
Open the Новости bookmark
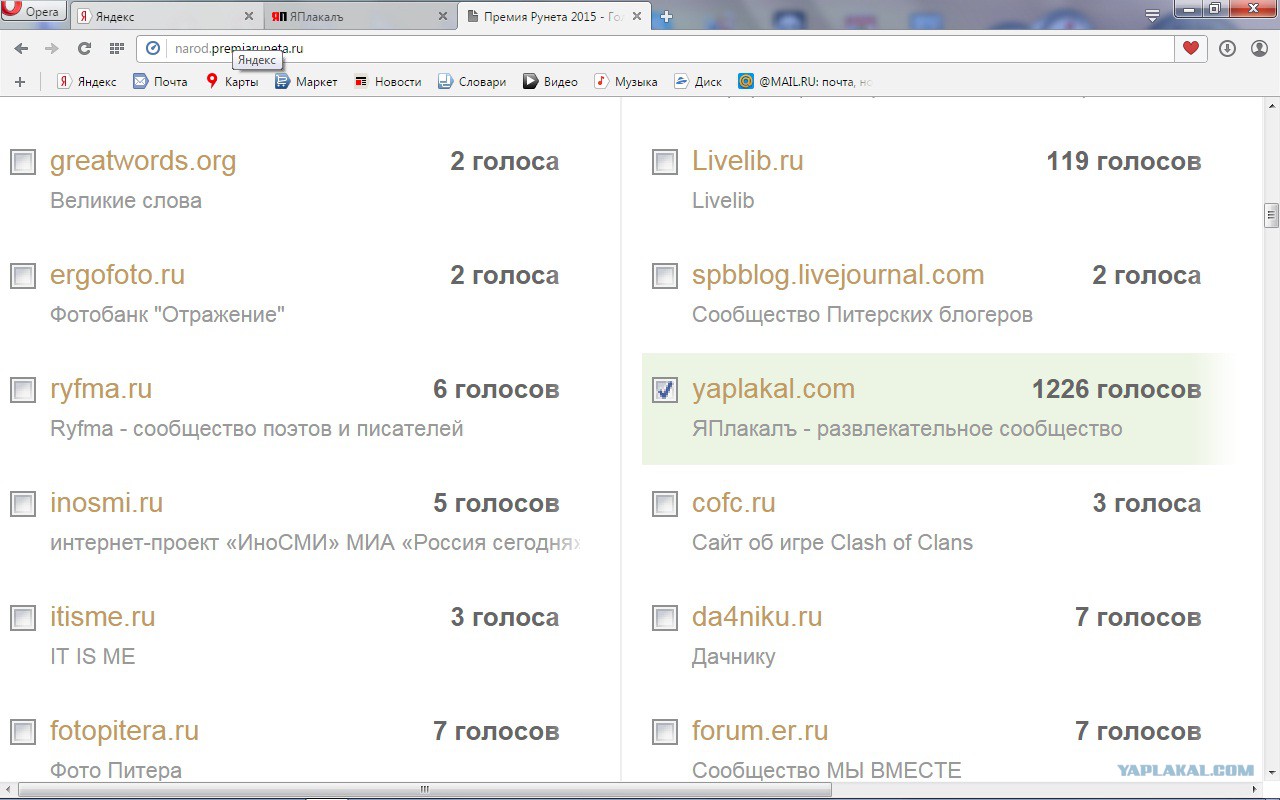388,82
